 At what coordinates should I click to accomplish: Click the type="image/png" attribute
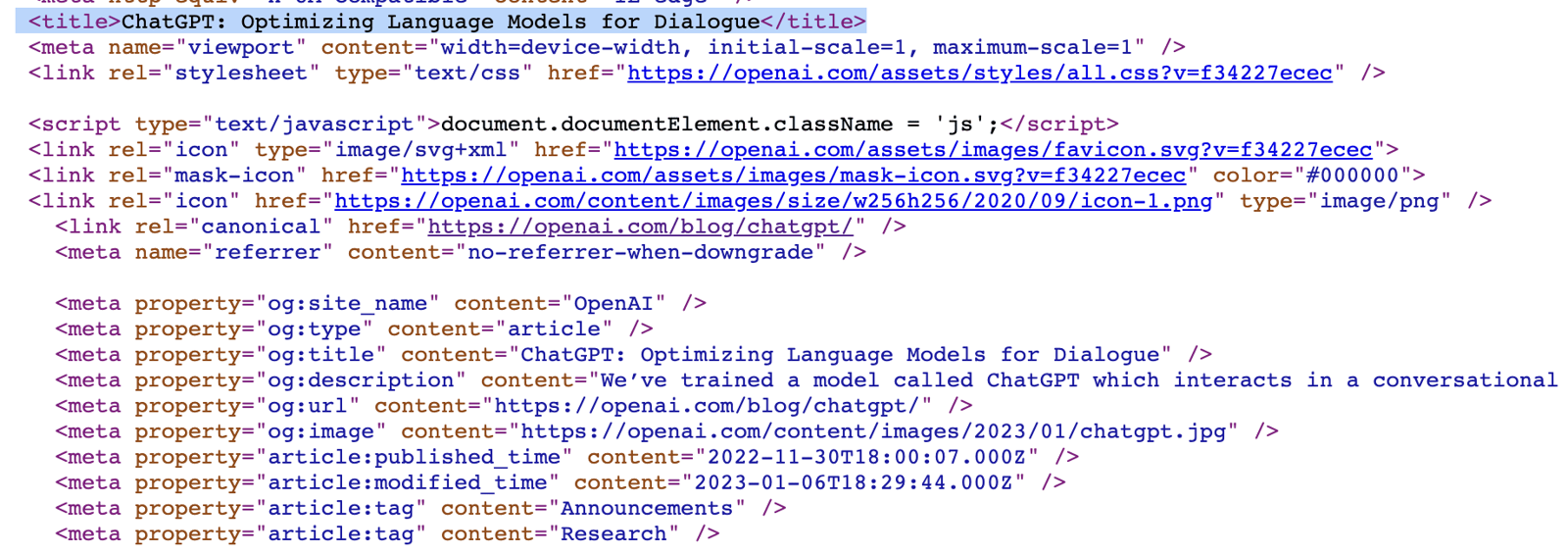point(1346,201)
